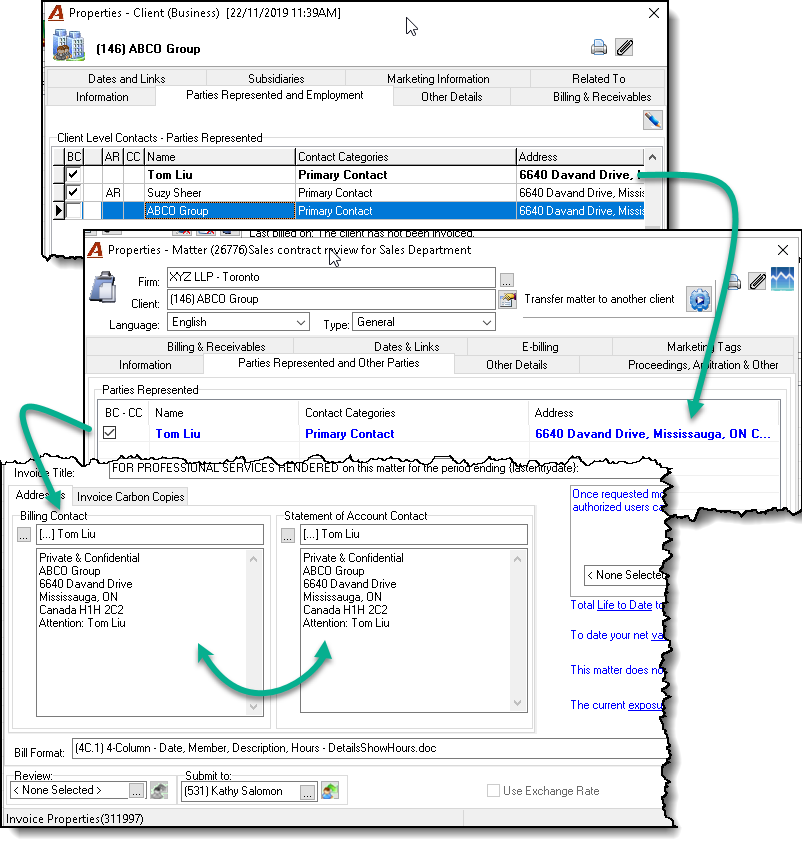Open the Billing & Receivables tab in Client window
802x848 pixels.
(602, 97)
